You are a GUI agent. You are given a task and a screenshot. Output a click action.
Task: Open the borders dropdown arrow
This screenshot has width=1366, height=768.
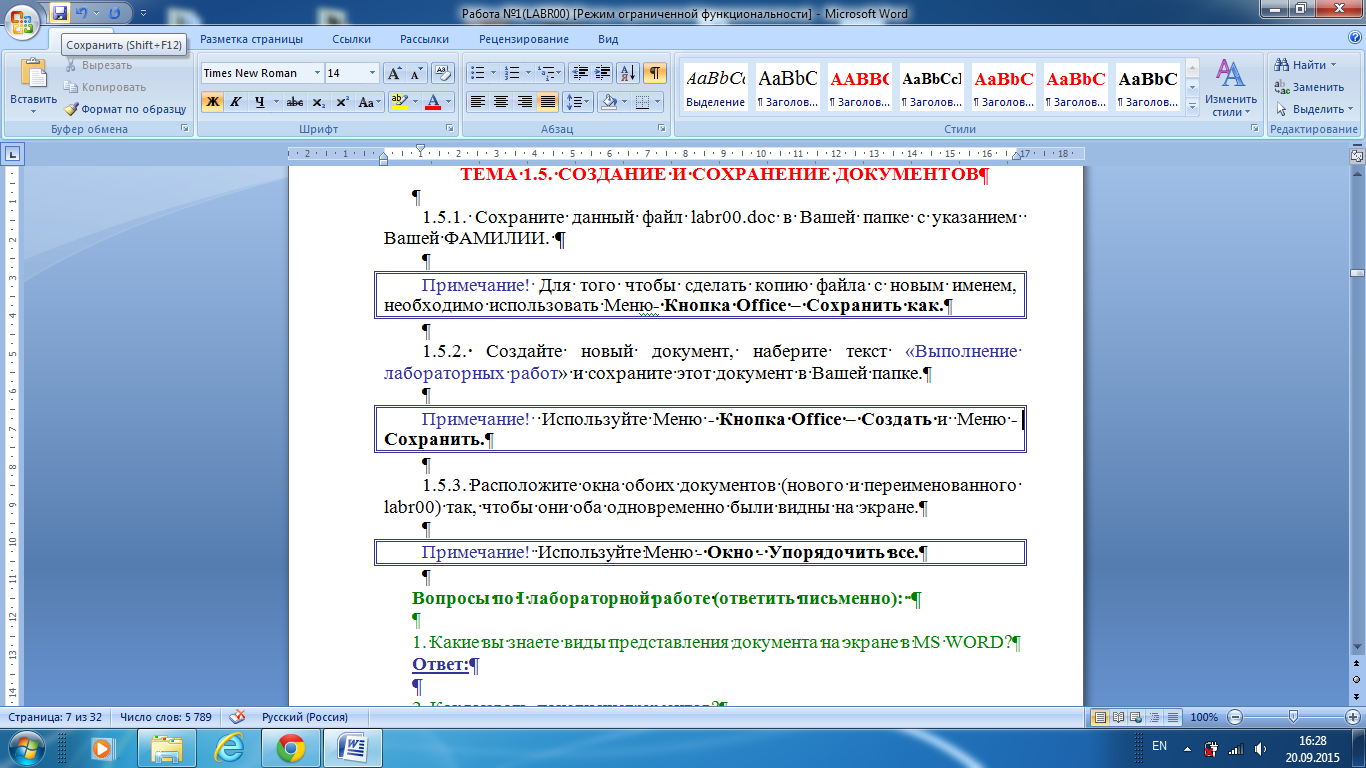tap(657, 102)
